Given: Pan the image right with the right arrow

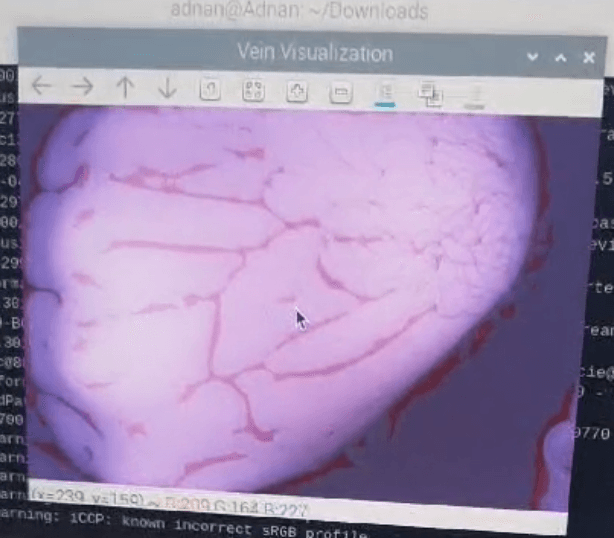Looking at the screenshot, I should point(83,86).
